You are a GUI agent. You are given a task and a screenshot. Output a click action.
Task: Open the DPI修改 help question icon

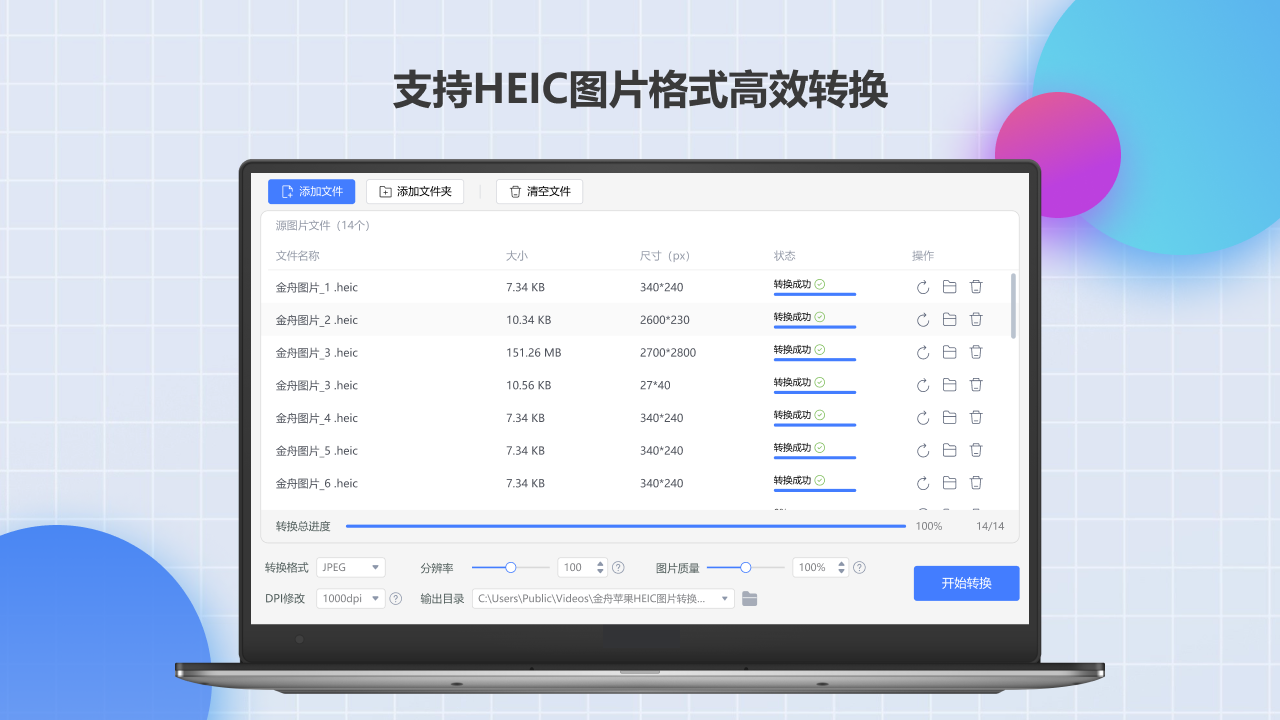click(x=395, y=598)
